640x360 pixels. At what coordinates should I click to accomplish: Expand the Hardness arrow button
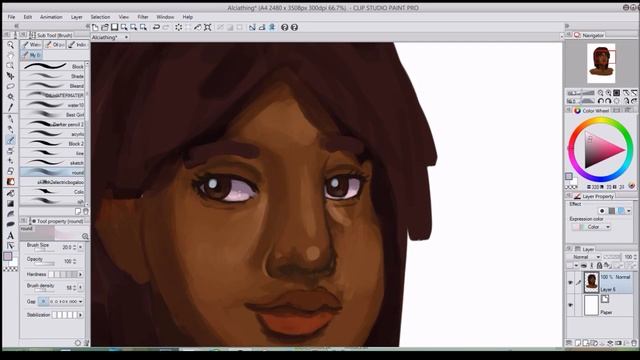[x=80, y=274]
